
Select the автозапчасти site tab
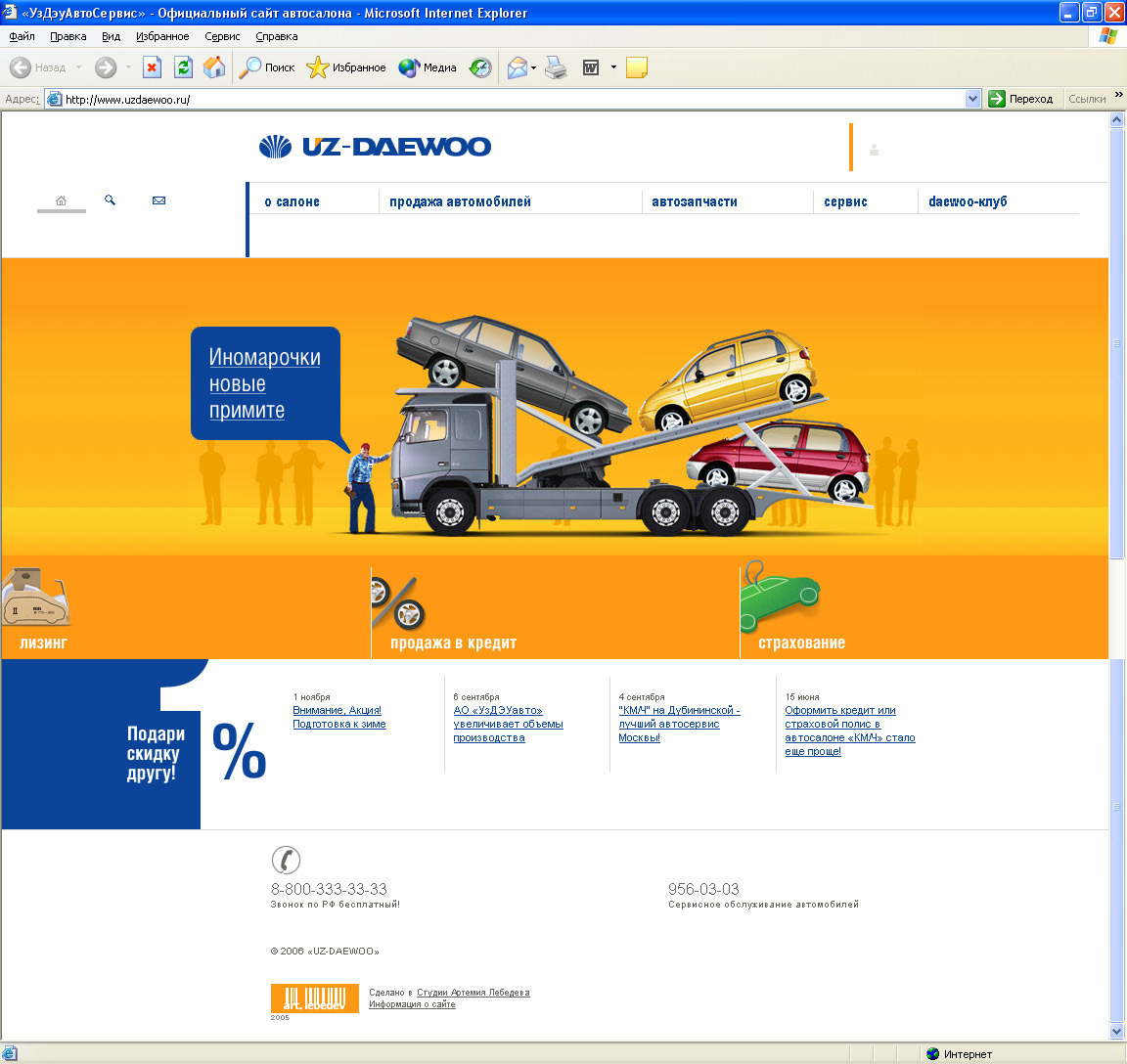tap(695, 201)
